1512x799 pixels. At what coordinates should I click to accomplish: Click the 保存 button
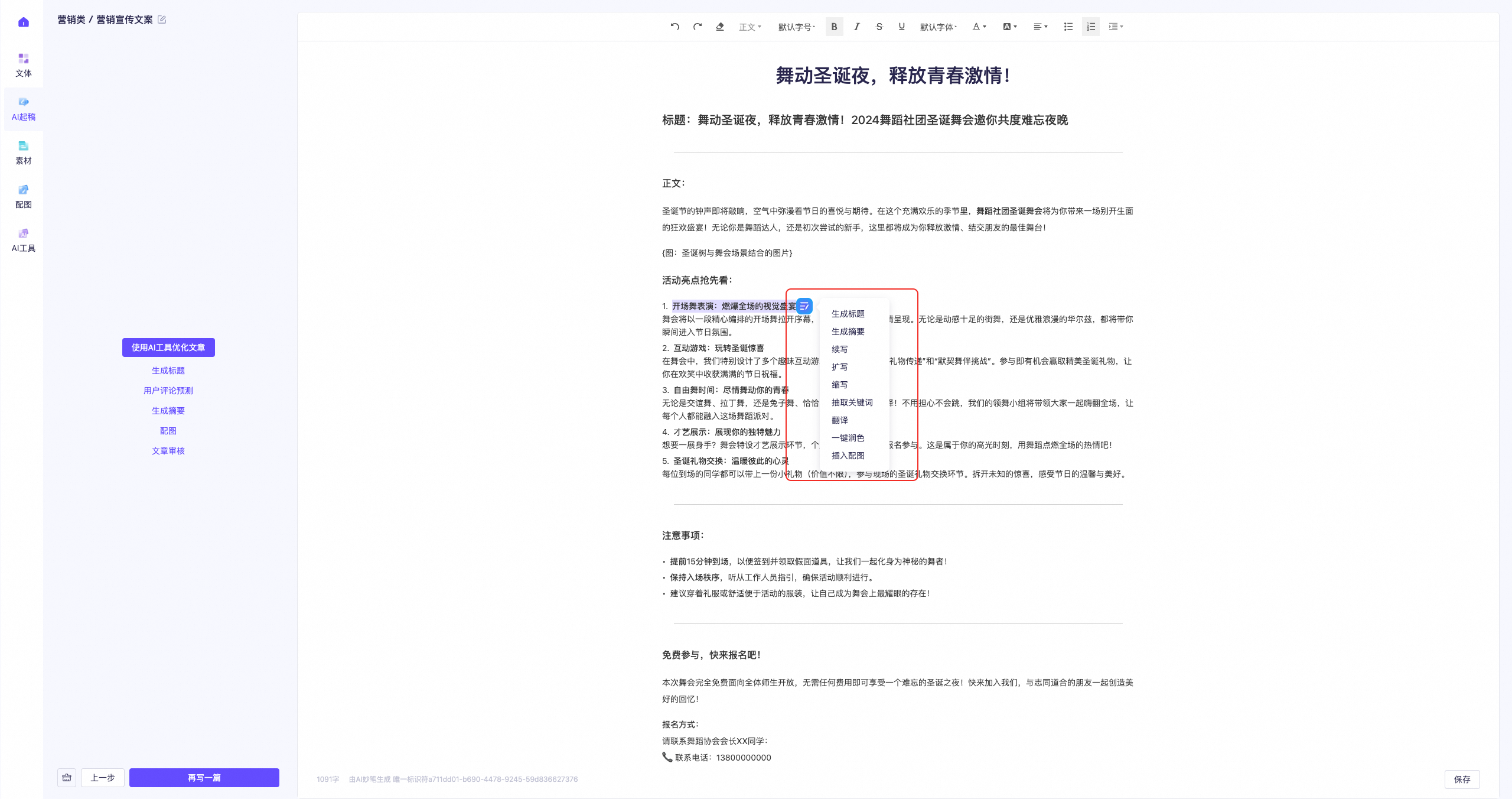click(x=1462, y=779)
